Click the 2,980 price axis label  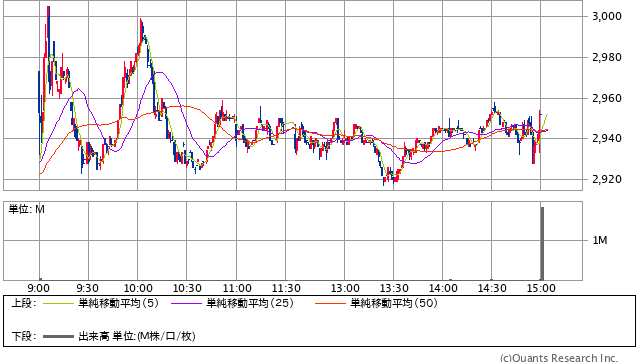pos(607,57)
